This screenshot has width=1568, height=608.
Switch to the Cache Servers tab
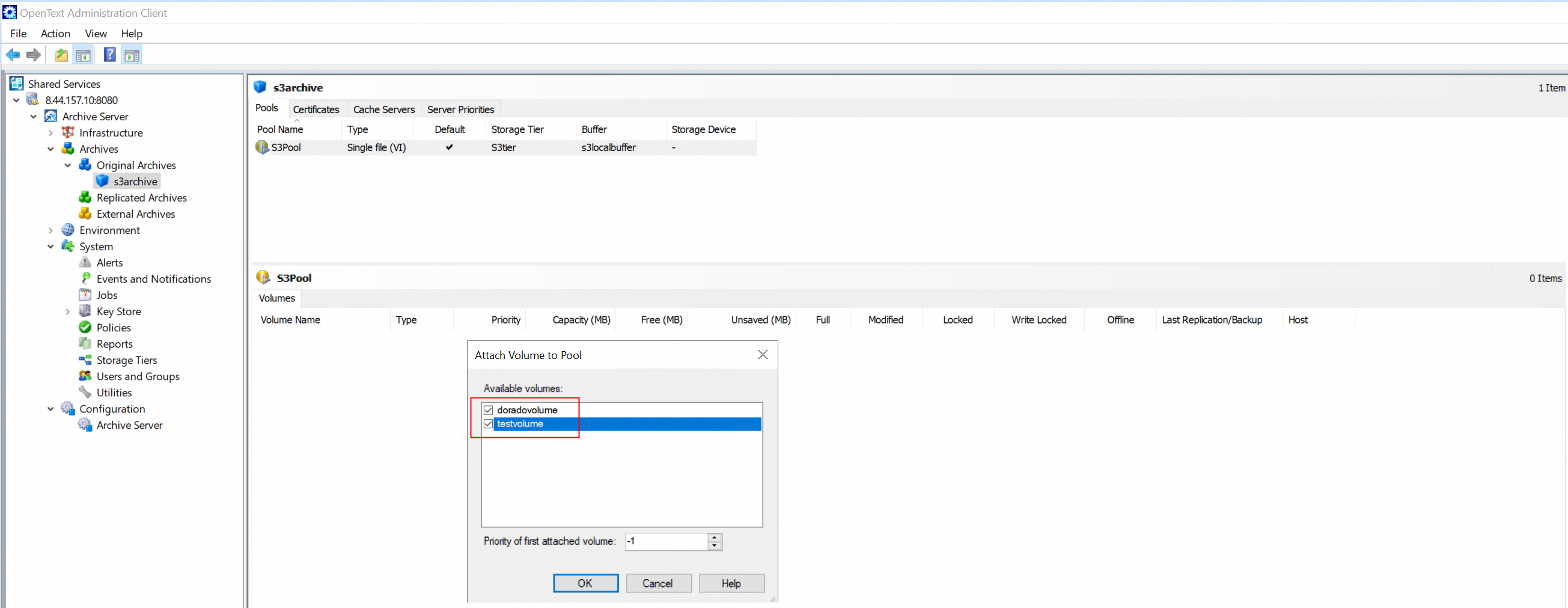click(x=383, y=109)
